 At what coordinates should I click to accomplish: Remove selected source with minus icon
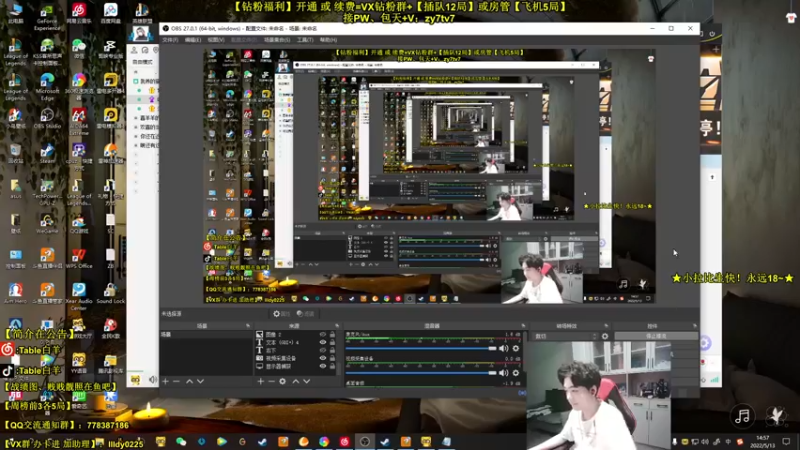[271, 381]
